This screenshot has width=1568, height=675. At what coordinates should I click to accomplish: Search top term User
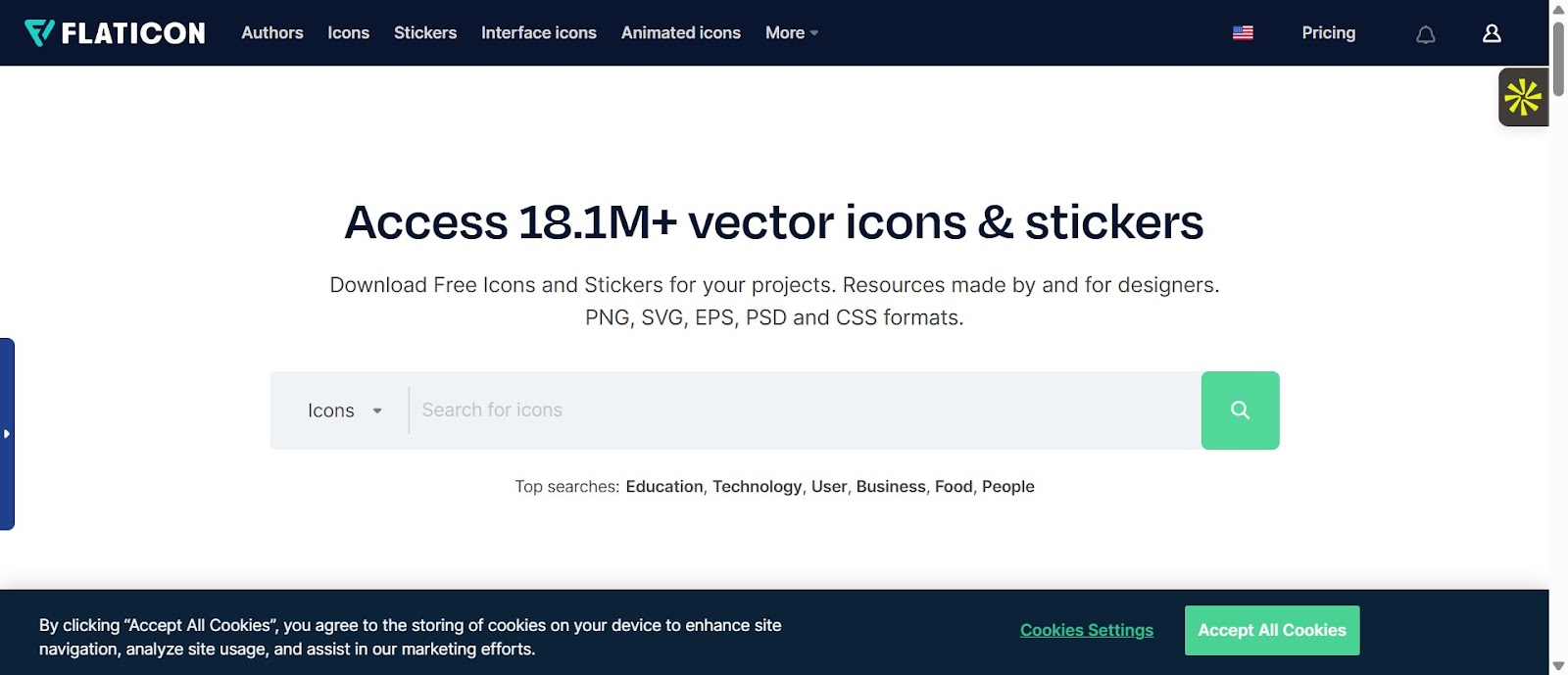(829, 486)
